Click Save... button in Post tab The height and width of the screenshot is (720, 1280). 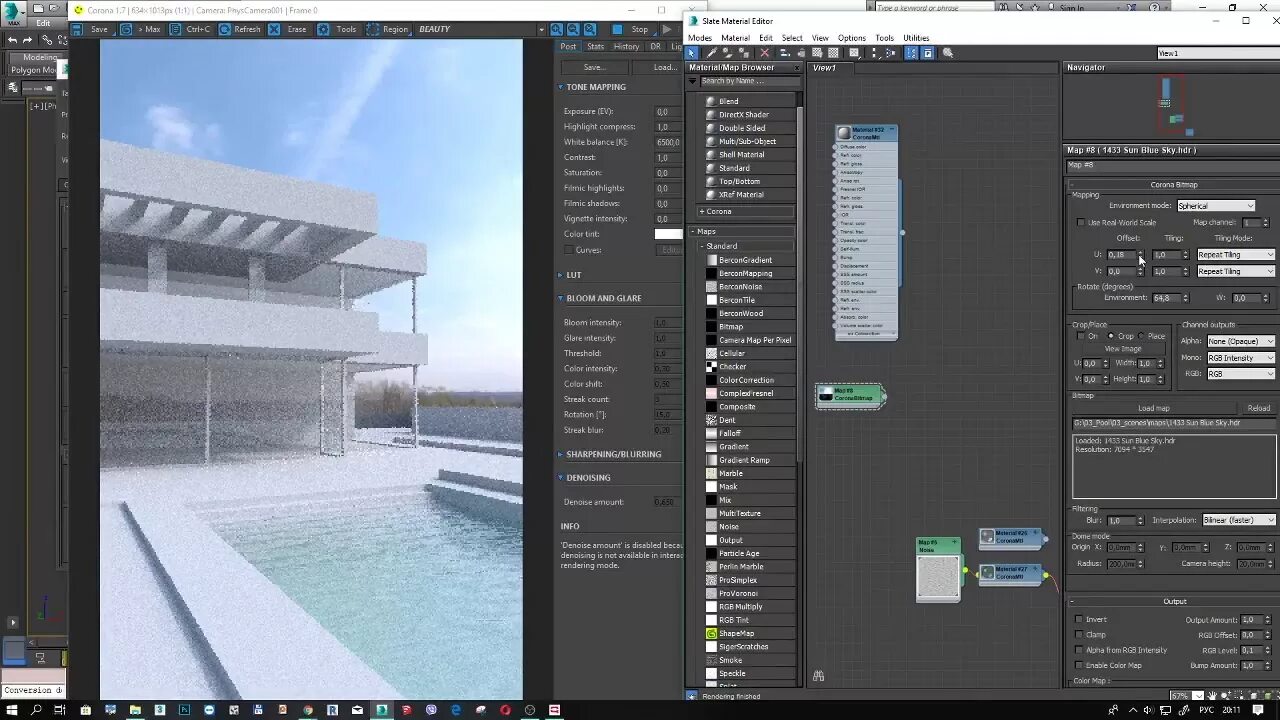click(594, 67)
